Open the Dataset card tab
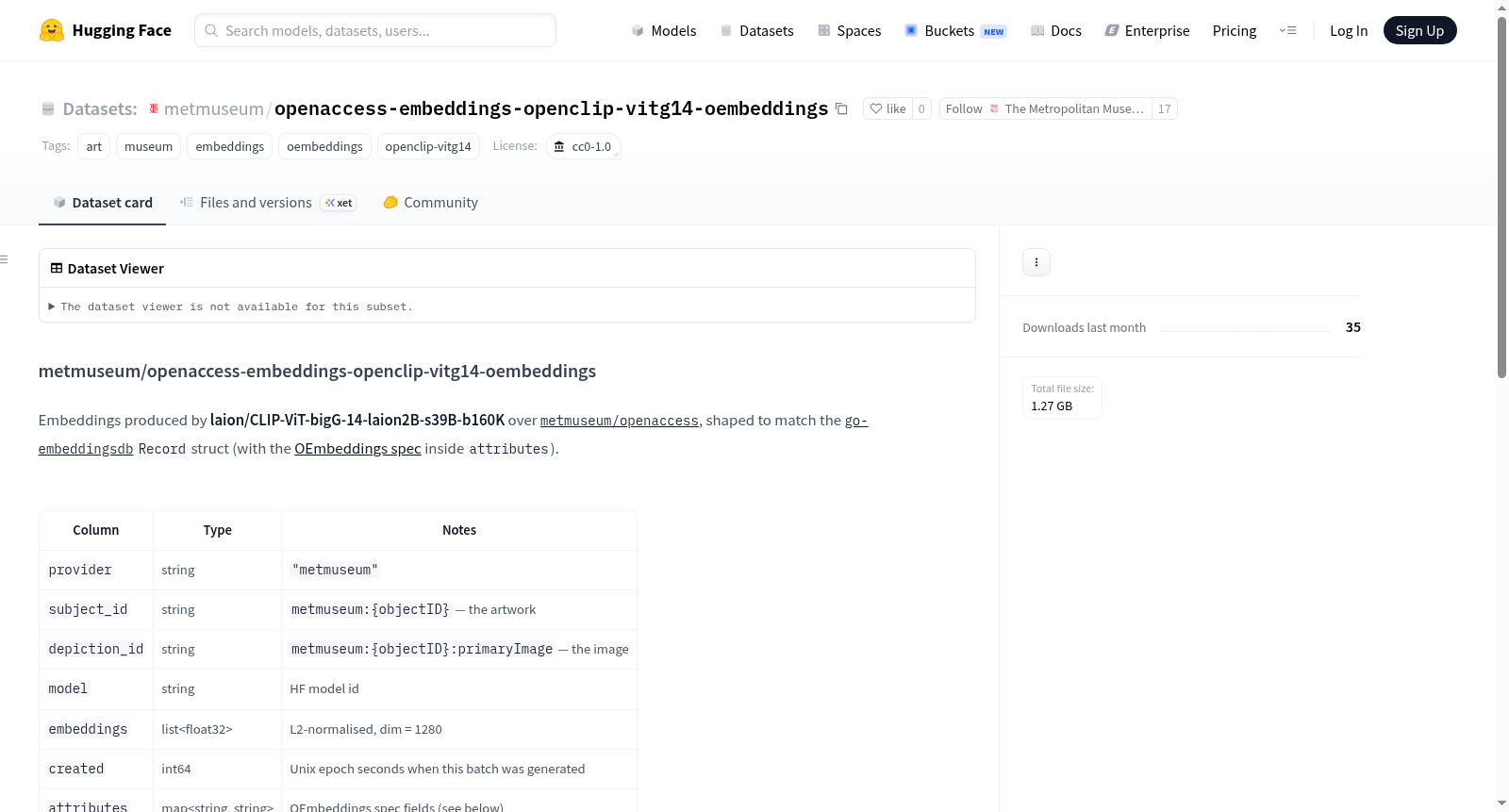 (x=103, y=202)
